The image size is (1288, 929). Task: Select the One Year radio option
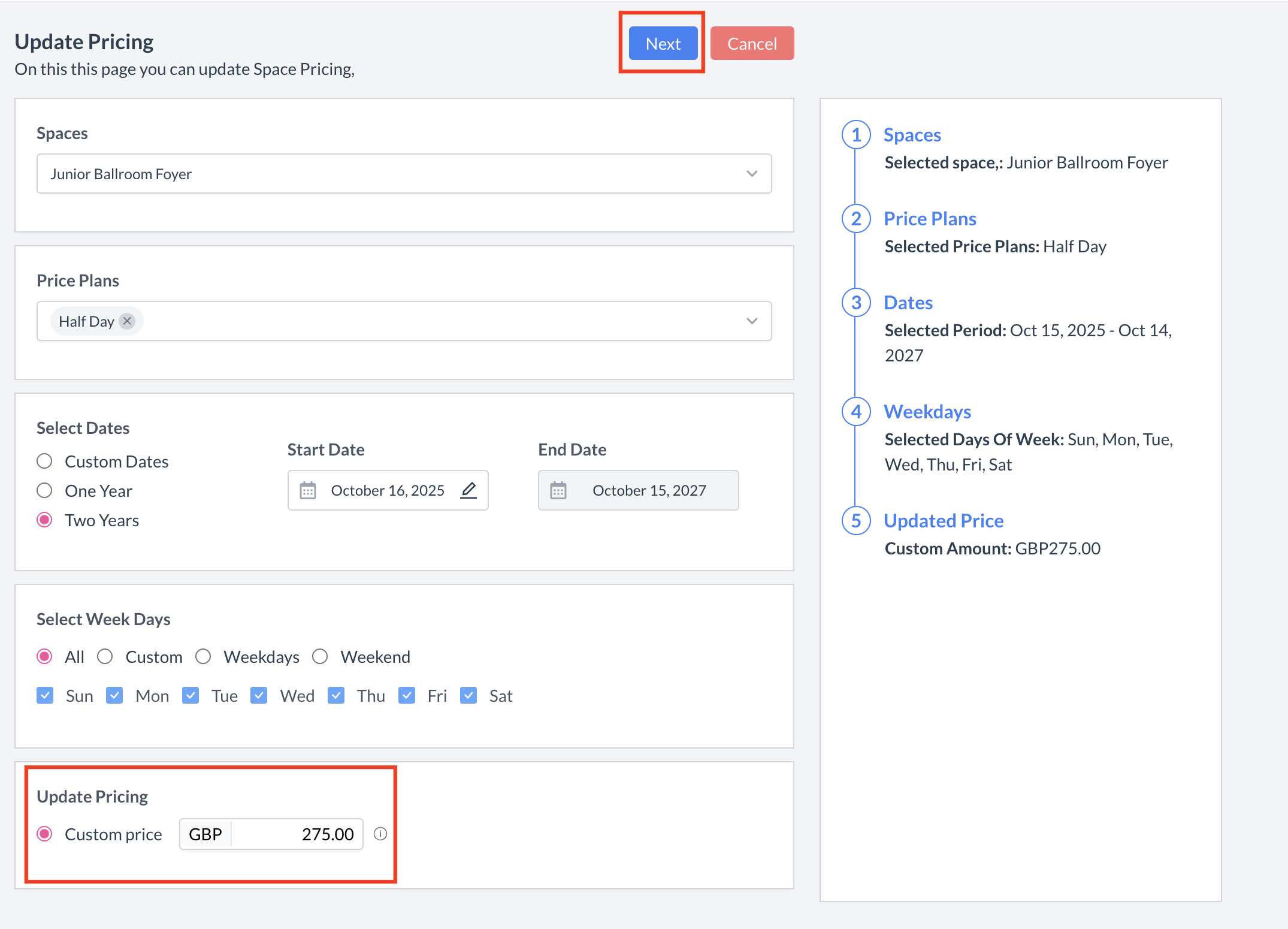45,491
